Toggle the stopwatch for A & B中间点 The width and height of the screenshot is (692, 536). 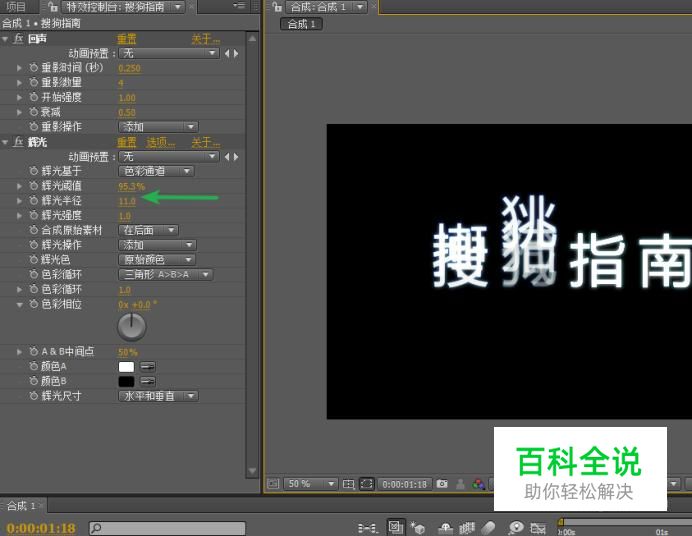(x=34, y=352)
